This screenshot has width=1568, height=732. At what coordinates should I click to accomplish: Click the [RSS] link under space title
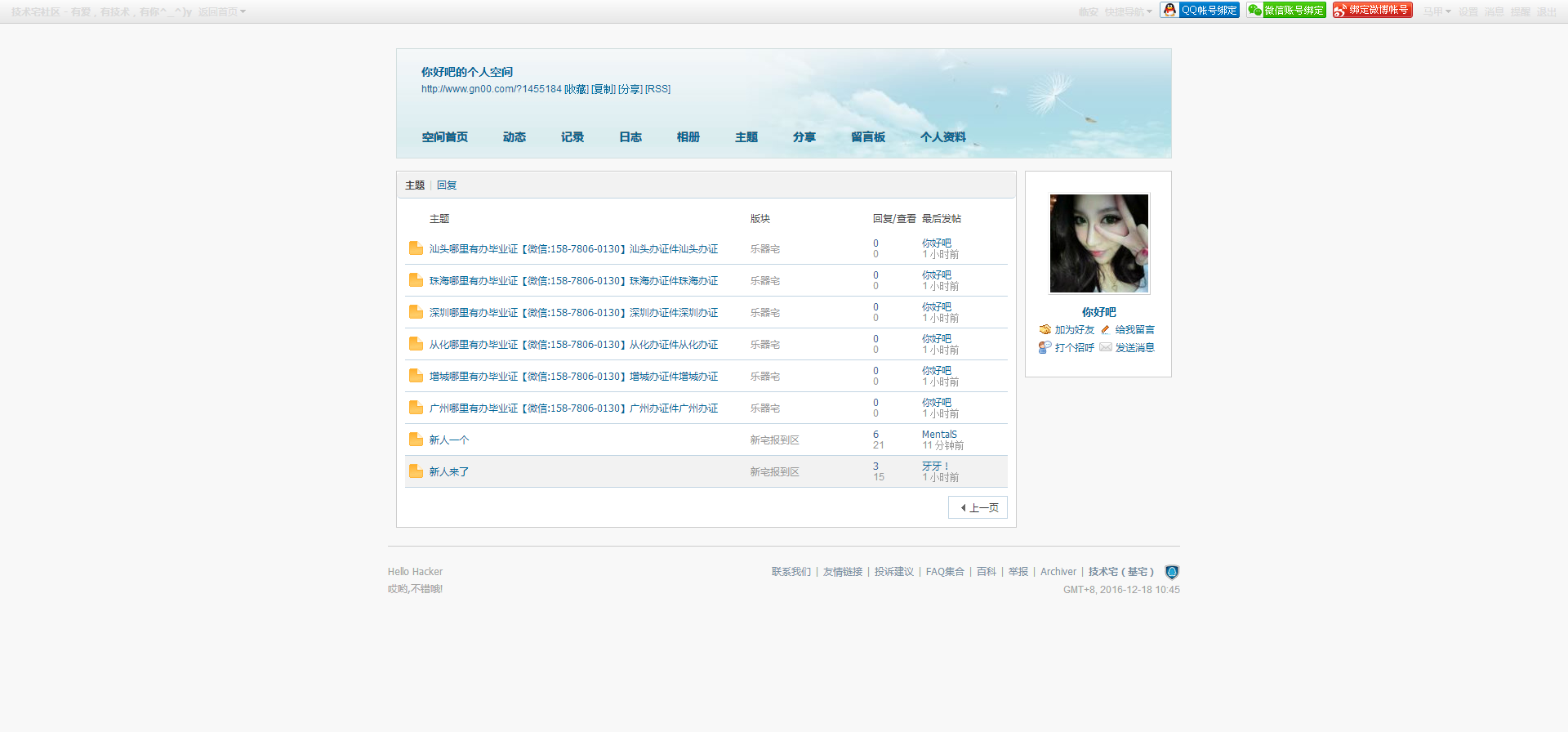[657, 89]
